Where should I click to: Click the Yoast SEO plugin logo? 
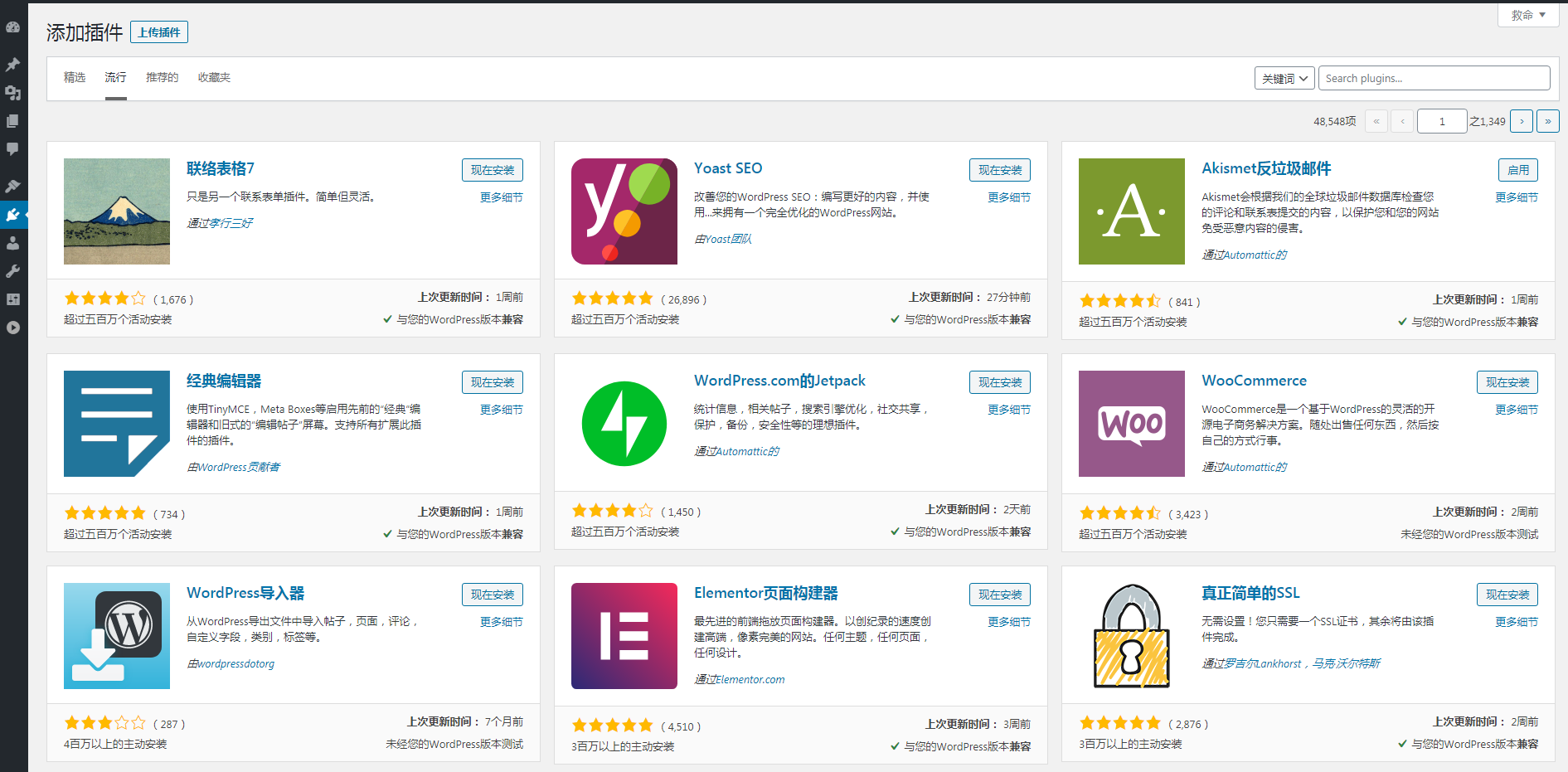pyautogui.click(x=624, y=211)
